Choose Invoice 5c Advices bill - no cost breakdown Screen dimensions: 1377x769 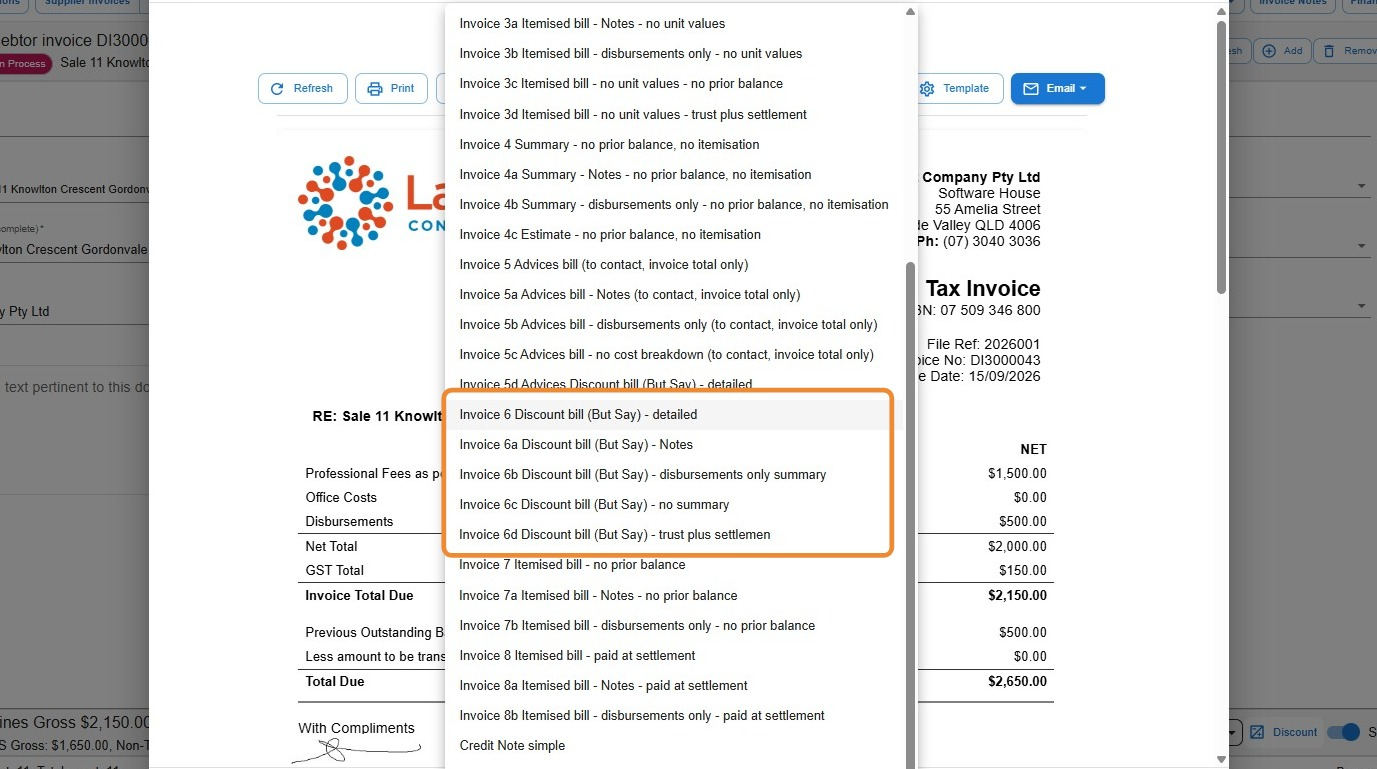point(676,354)
